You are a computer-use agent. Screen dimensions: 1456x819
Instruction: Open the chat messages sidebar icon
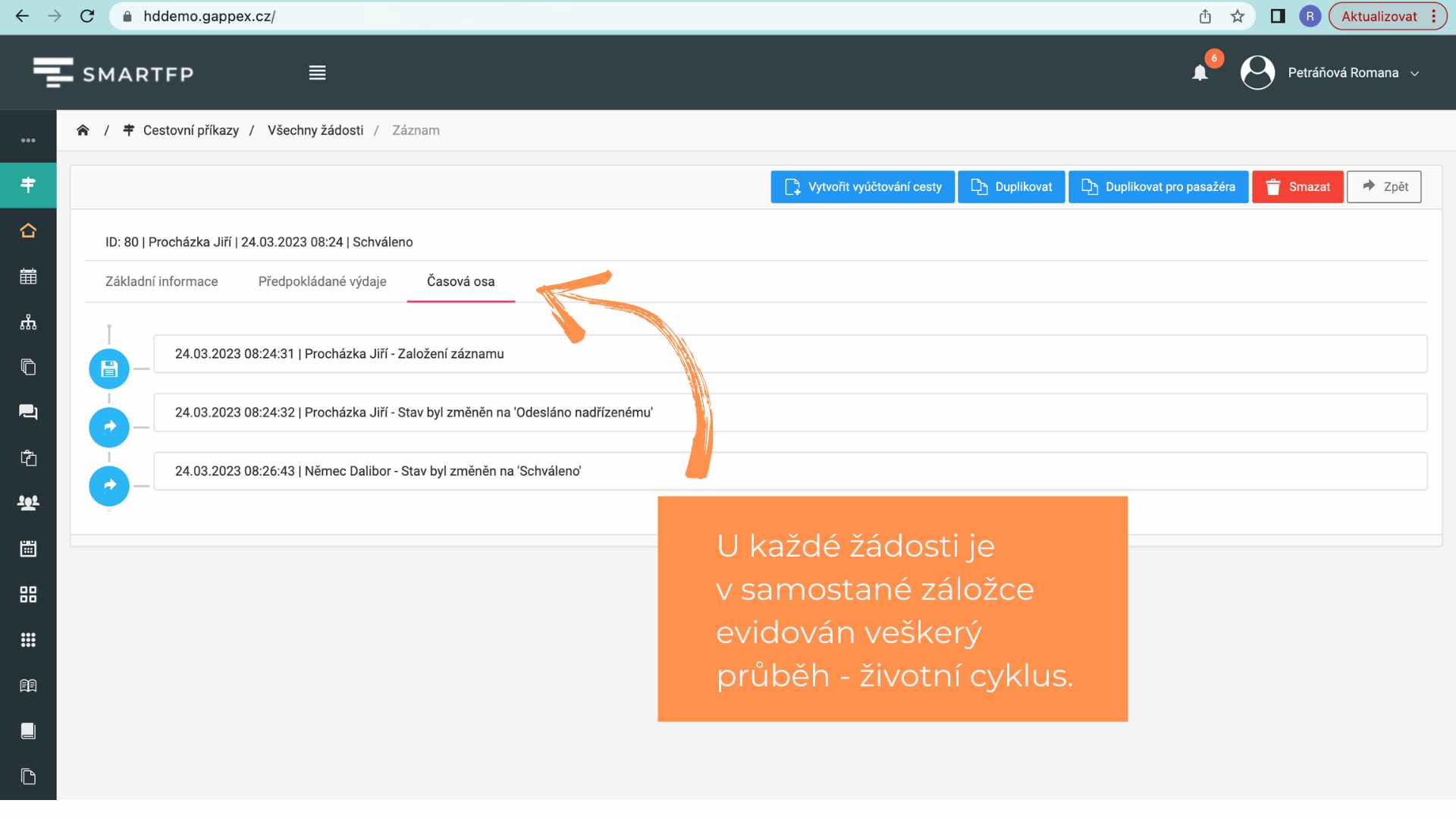click(x=28, y=412)
